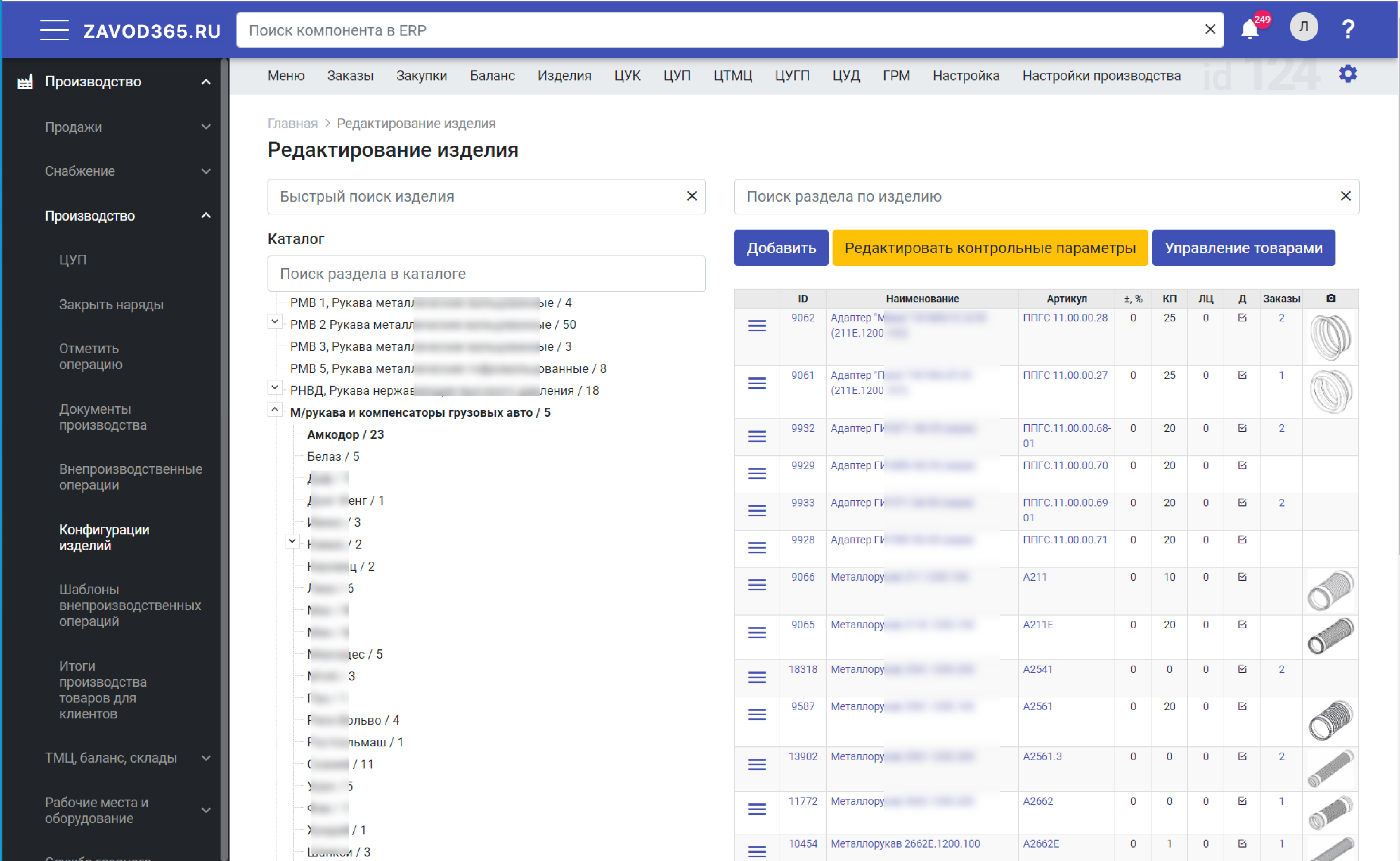
Task: Clear the ERP component search field
Action: 1210,30
